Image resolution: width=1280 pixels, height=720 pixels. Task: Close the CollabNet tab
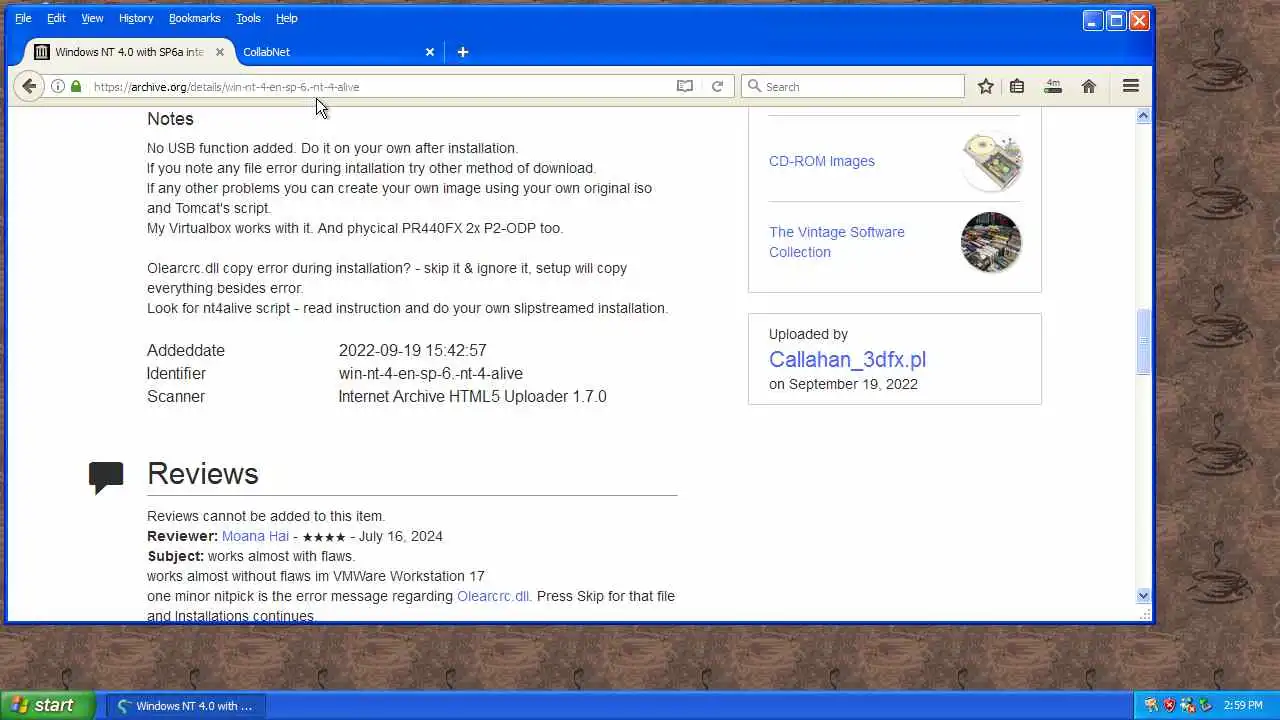[x=430, y=52]
